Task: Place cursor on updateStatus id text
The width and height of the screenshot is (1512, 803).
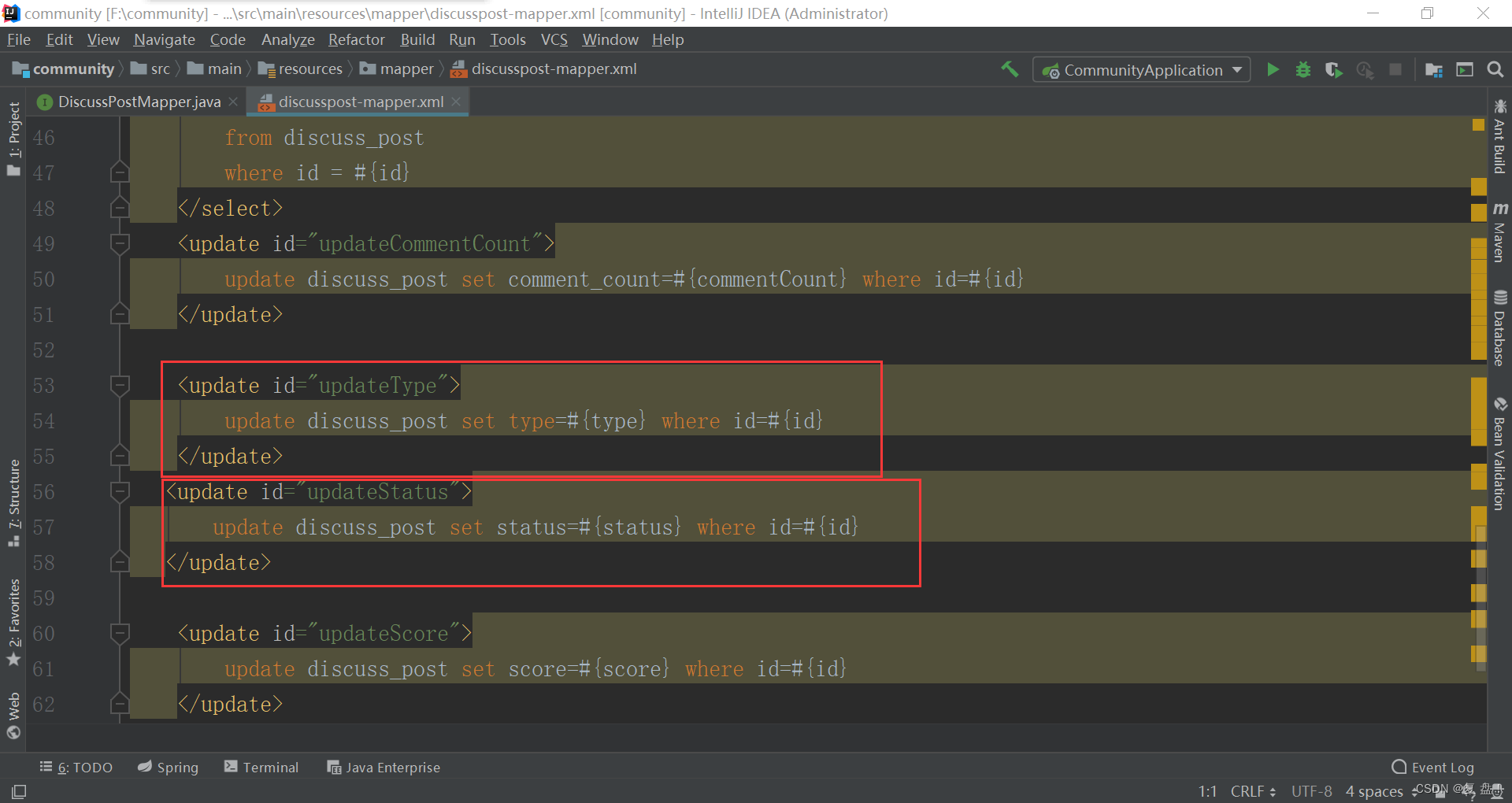Action: pos(378,492)
